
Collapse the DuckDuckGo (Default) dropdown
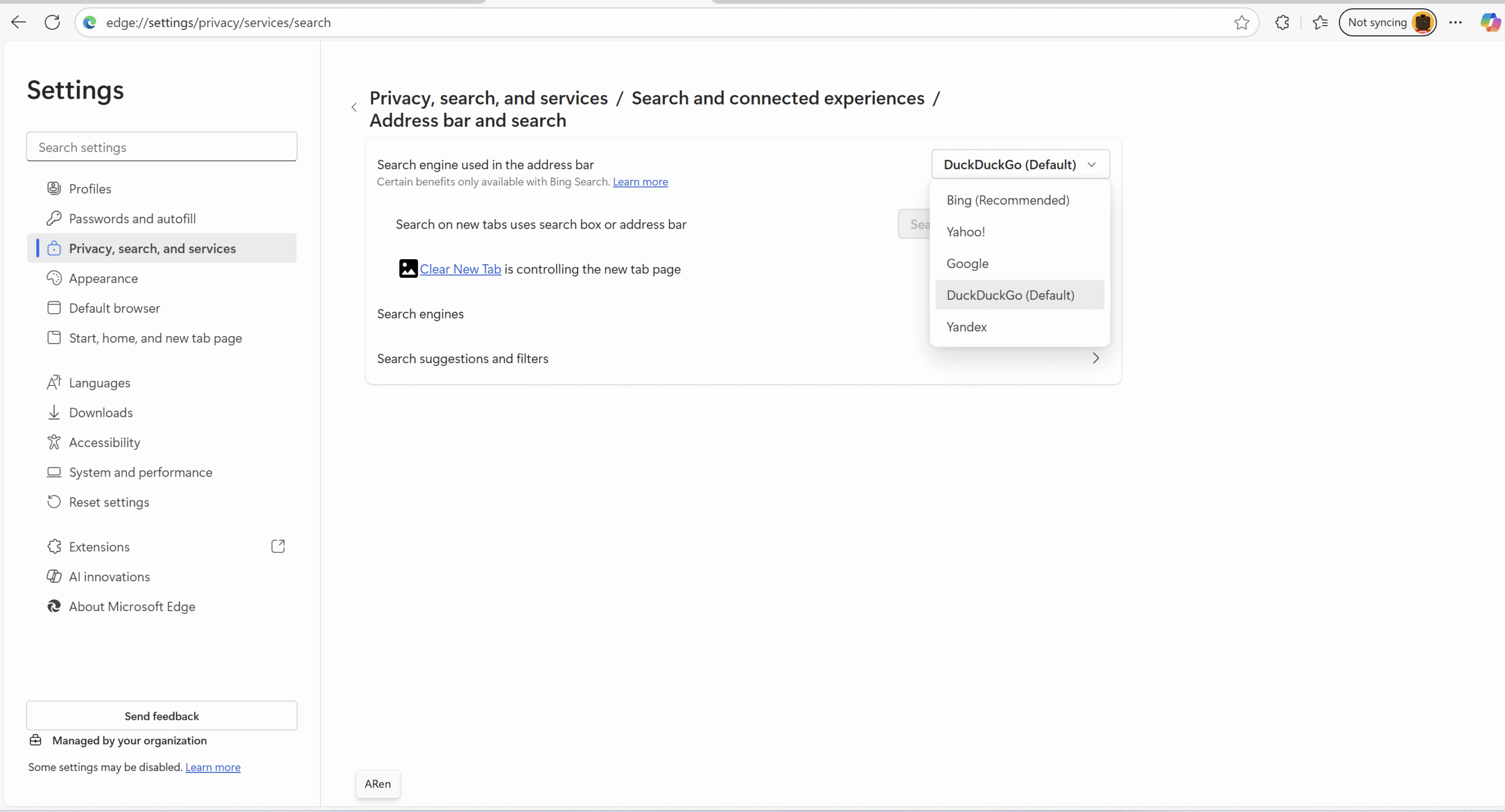coord(1020,165)
